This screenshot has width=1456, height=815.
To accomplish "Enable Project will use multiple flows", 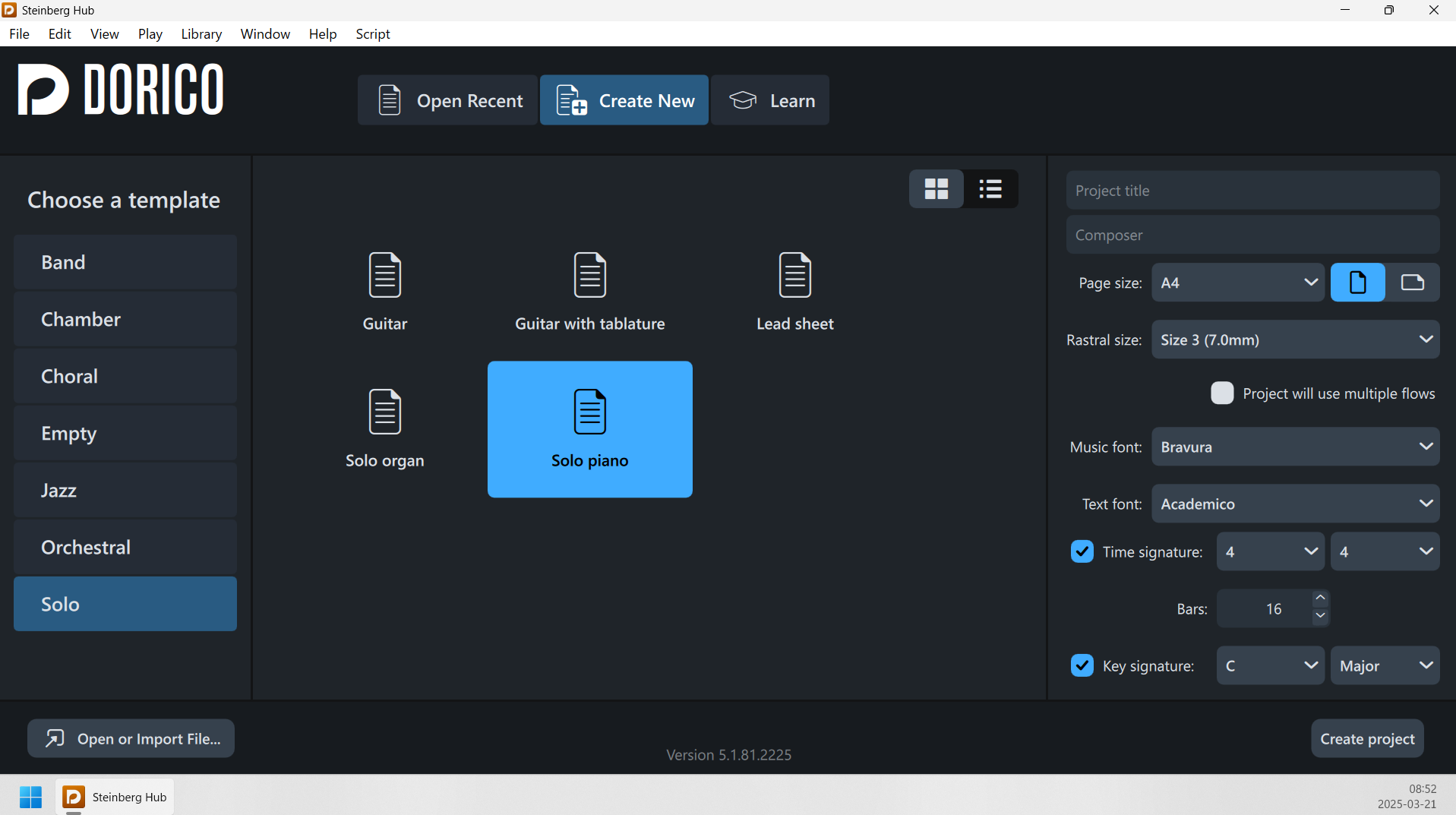I will coord(1222,393).
